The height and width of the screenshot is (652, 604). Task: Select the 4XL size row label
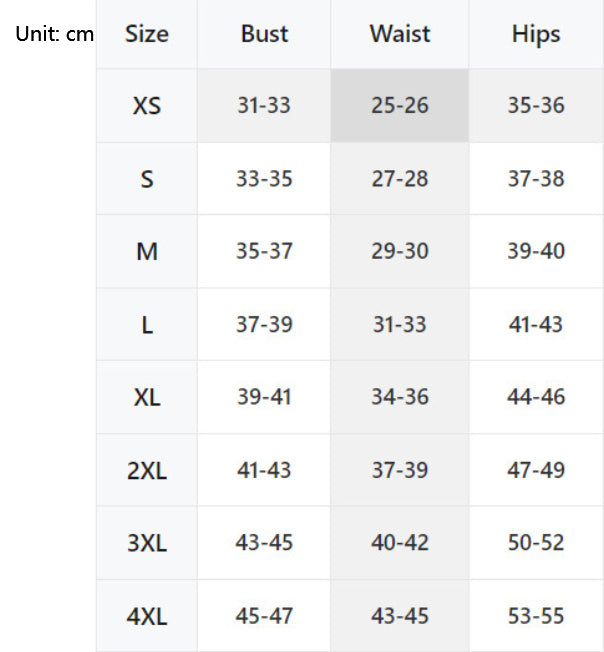point(146,616)
